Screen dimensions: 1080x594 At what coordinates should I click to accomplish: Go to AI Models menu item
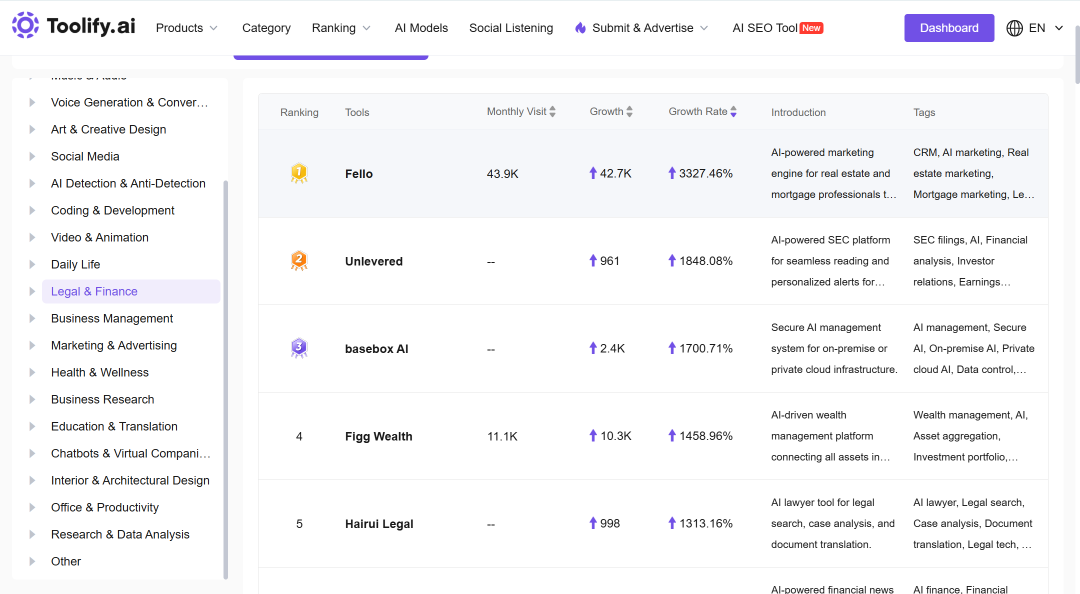tap(421, 28)
